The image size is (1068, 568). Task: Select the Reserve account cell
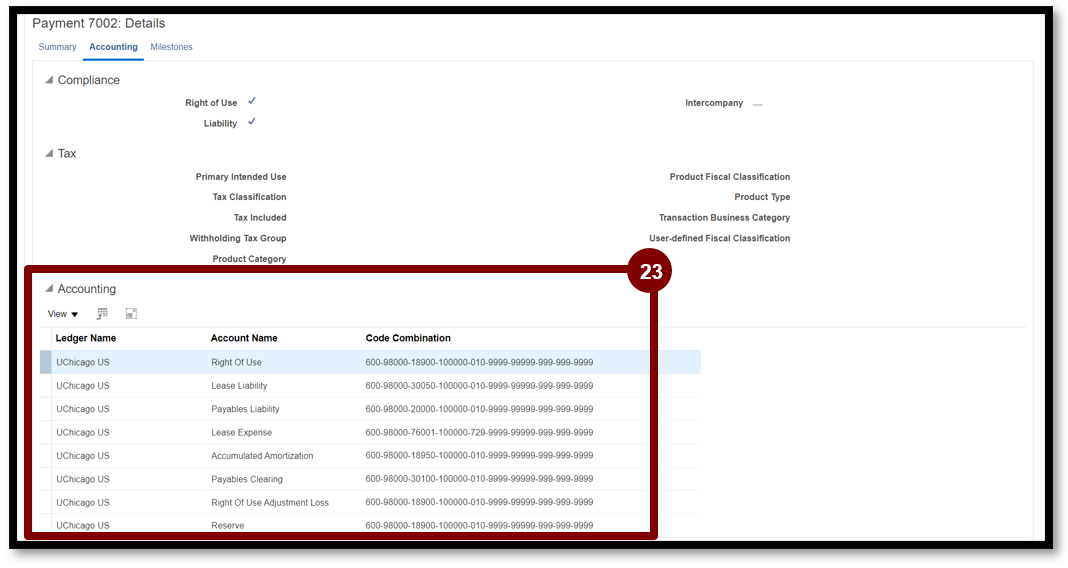227,525
